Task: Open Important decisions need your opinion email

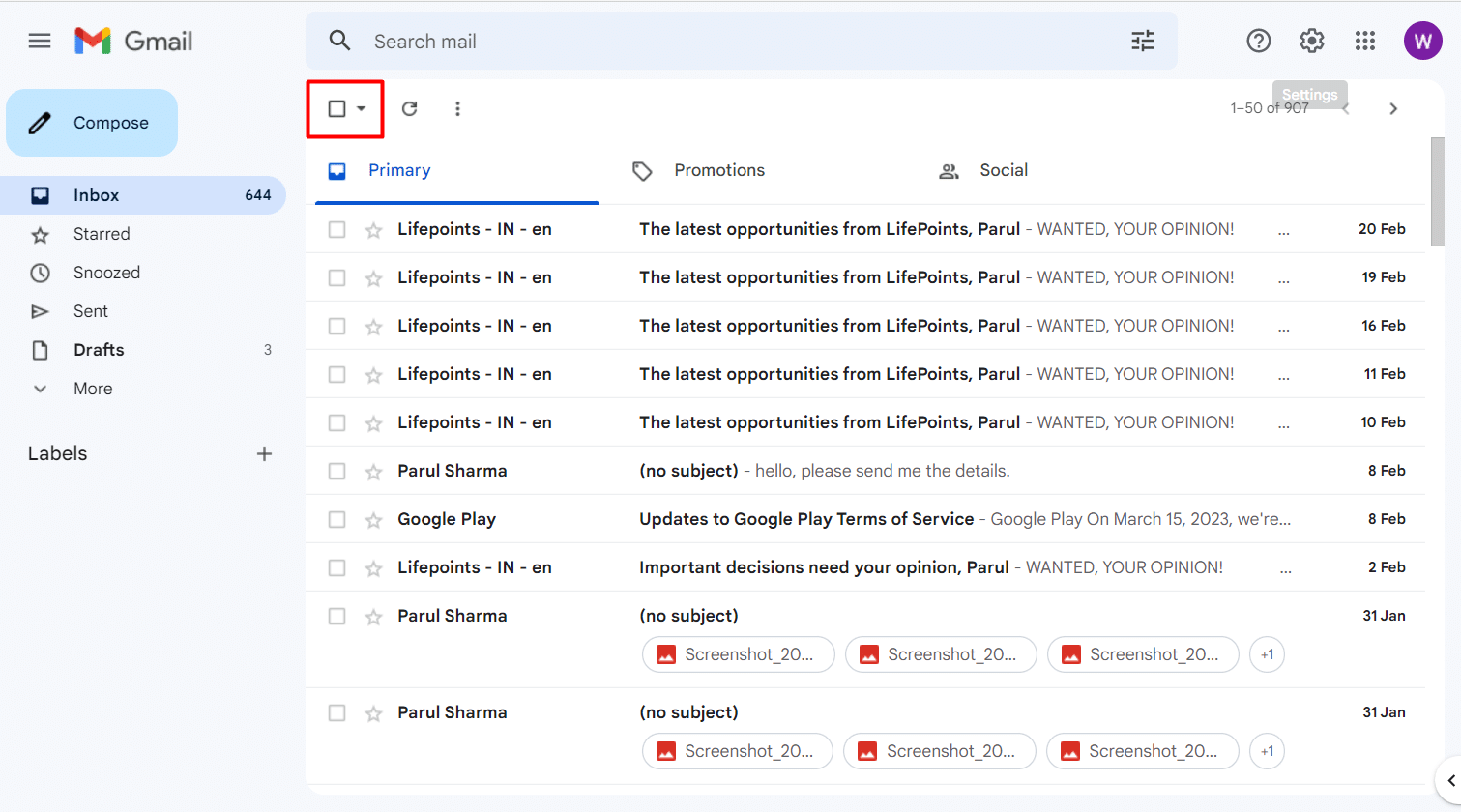Action: (x=864, y=567)
